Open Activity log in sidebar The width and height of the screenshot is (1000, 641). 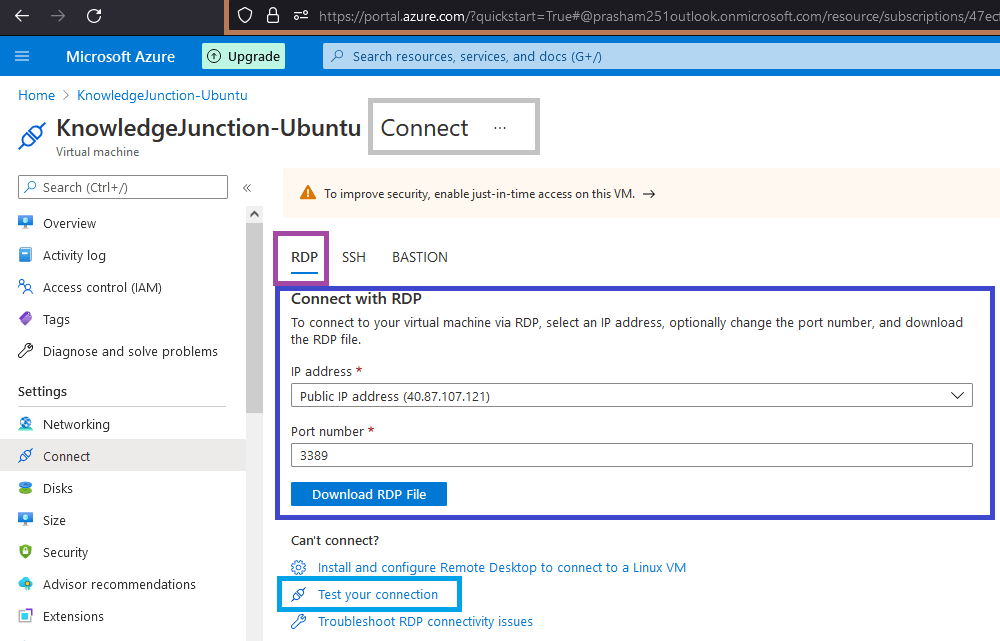(74, 255)
